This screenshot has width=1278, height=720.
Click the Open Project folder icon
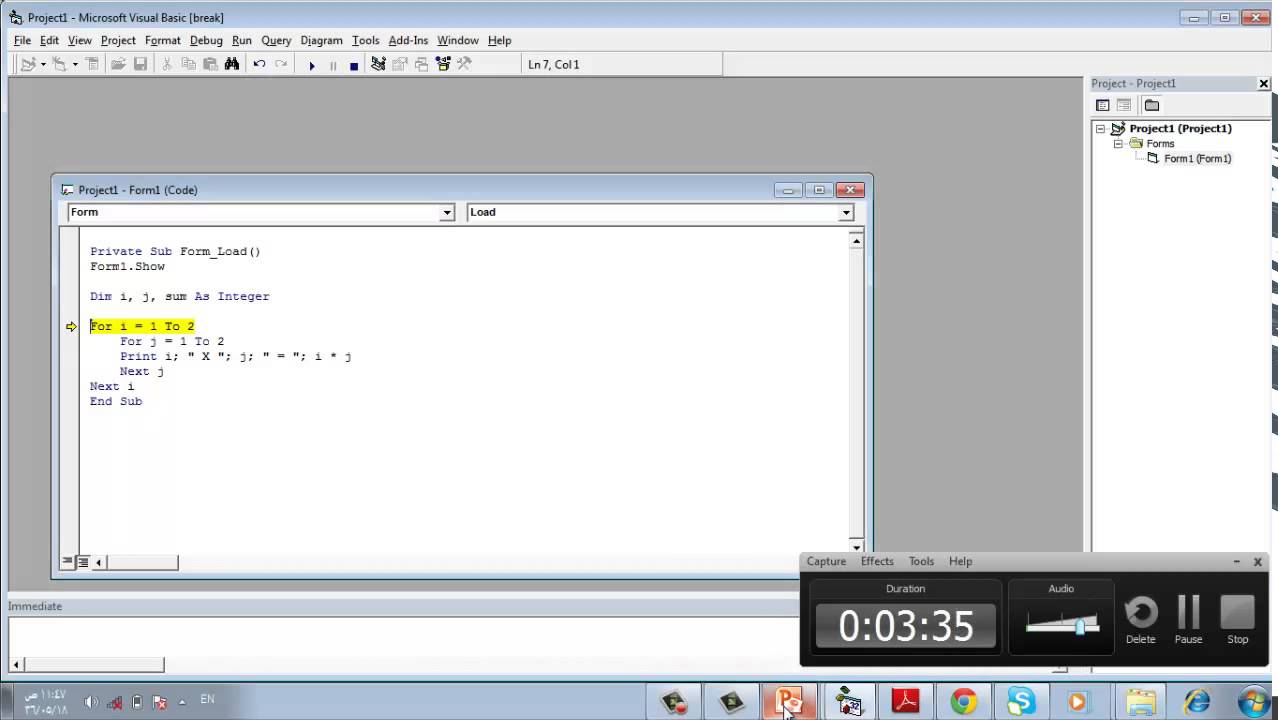(x=118, y=64)
